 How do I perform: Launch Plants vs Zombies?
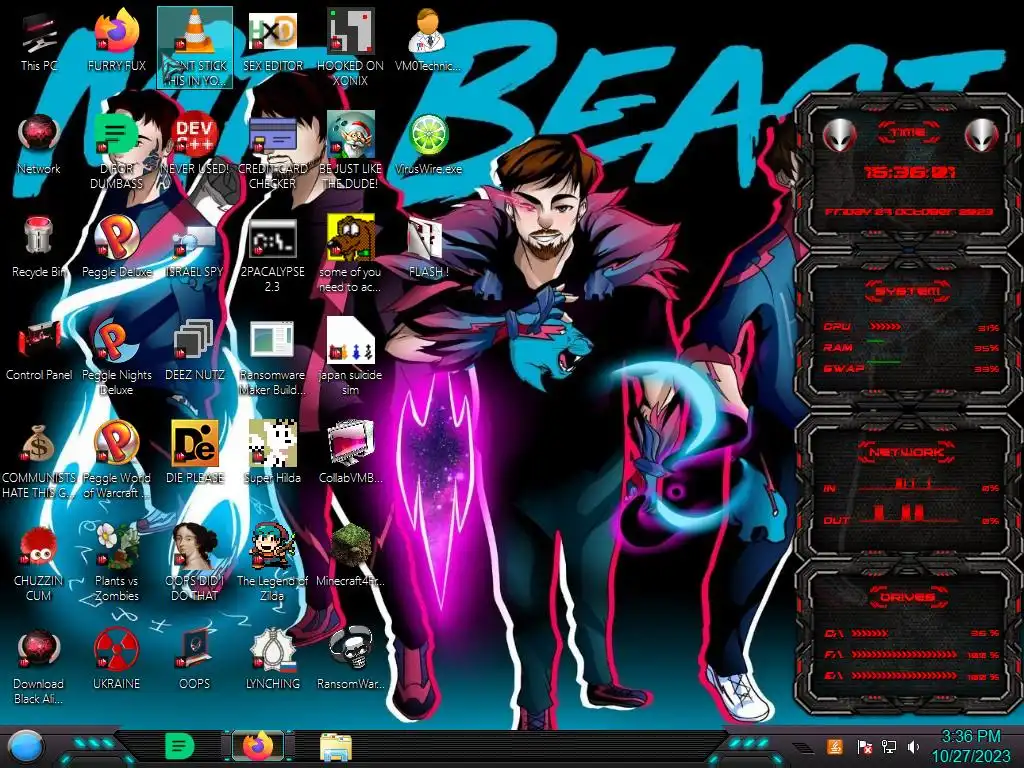tap(116, 546)
